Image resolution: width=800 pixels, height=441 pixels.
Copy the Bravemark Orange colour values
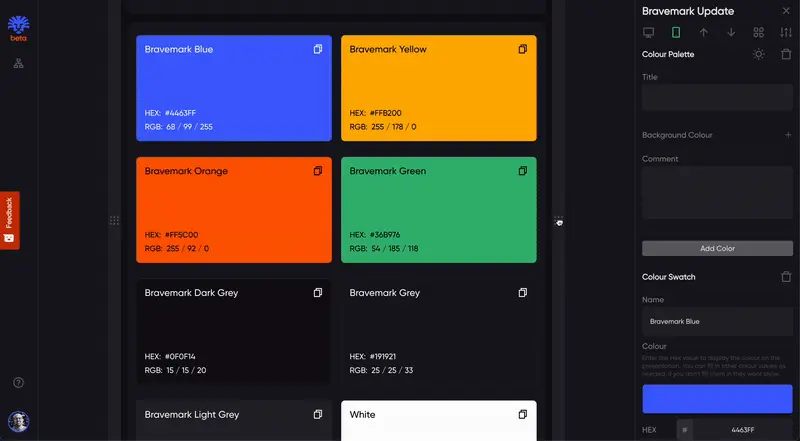point(318,171)
